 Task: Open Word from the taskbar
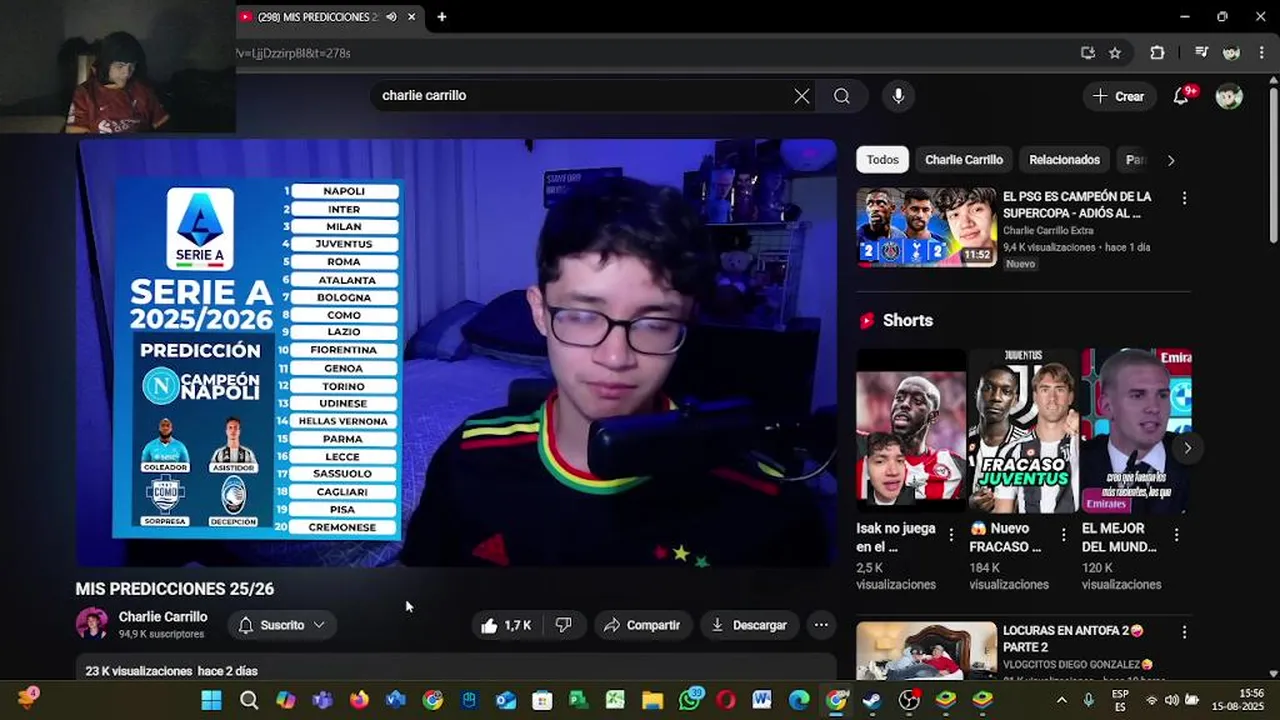(x=762, y=700)
